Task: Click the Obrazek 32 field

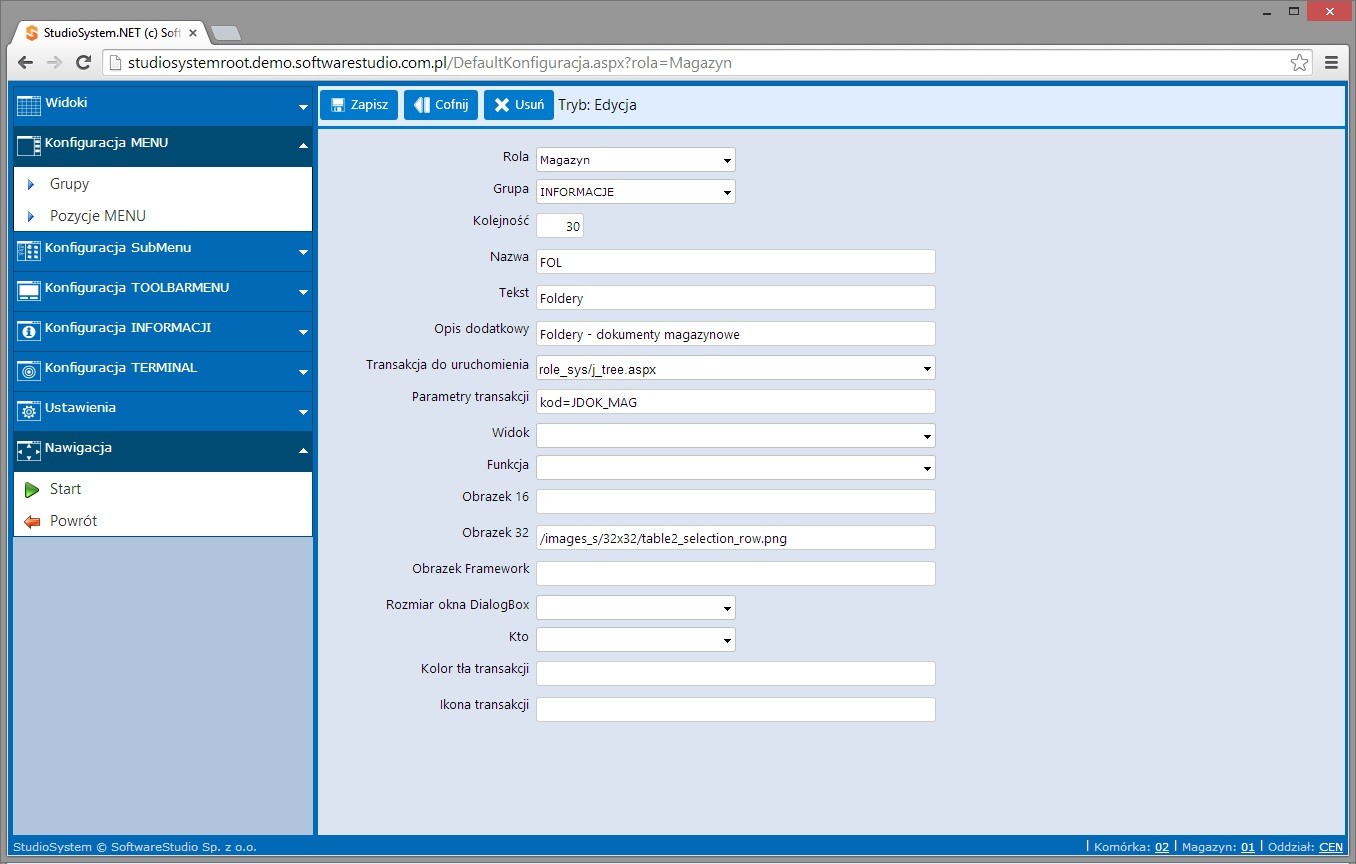Action: (736, 538)
